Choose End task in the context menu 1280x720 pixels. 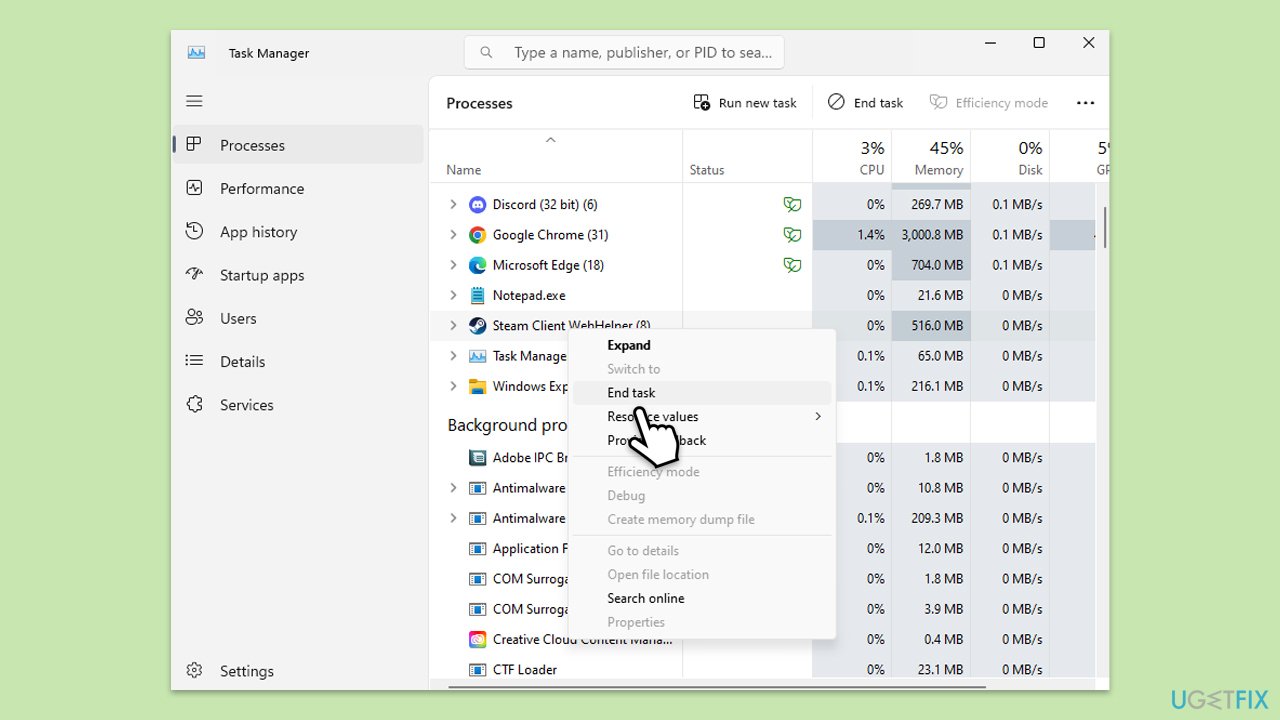(702, 393)
